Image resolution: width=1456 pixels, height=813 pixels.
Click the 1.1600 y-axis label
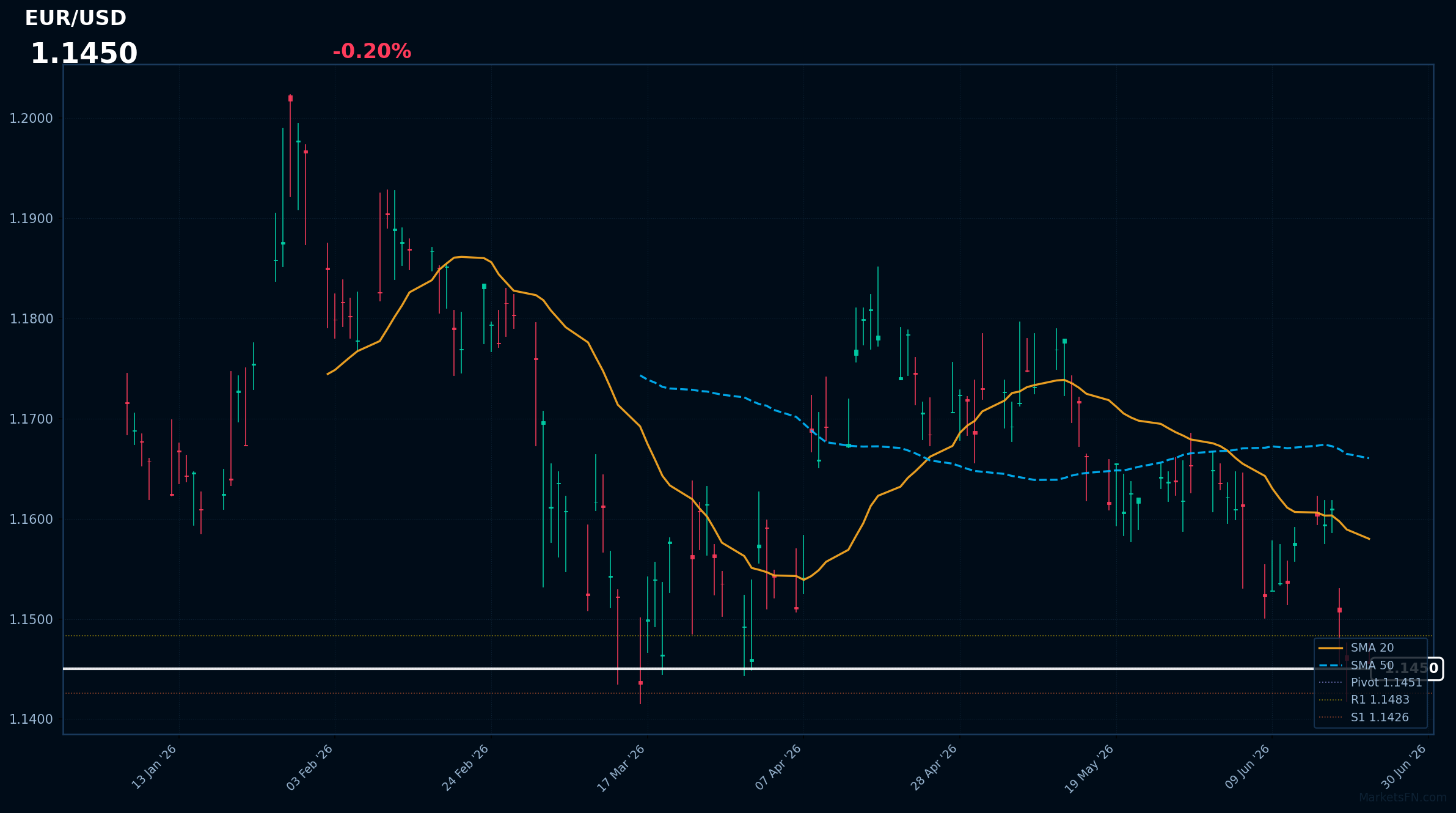tap(31, 520)
